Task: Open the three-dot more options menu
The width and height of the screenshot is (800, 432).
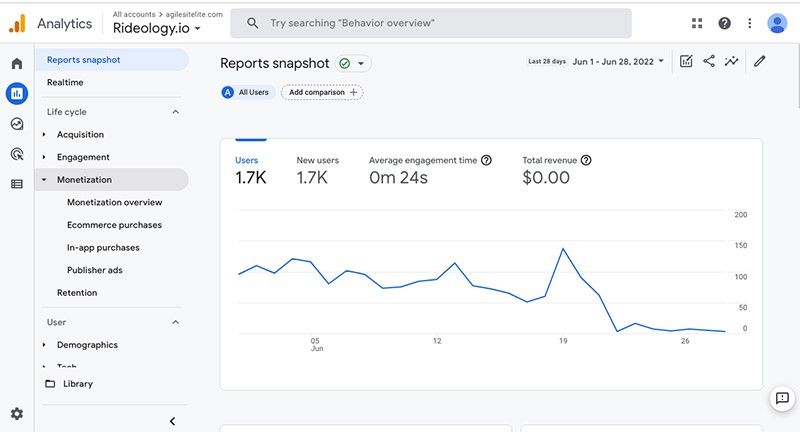Action: pyautogui.click(x=749, y=23)
